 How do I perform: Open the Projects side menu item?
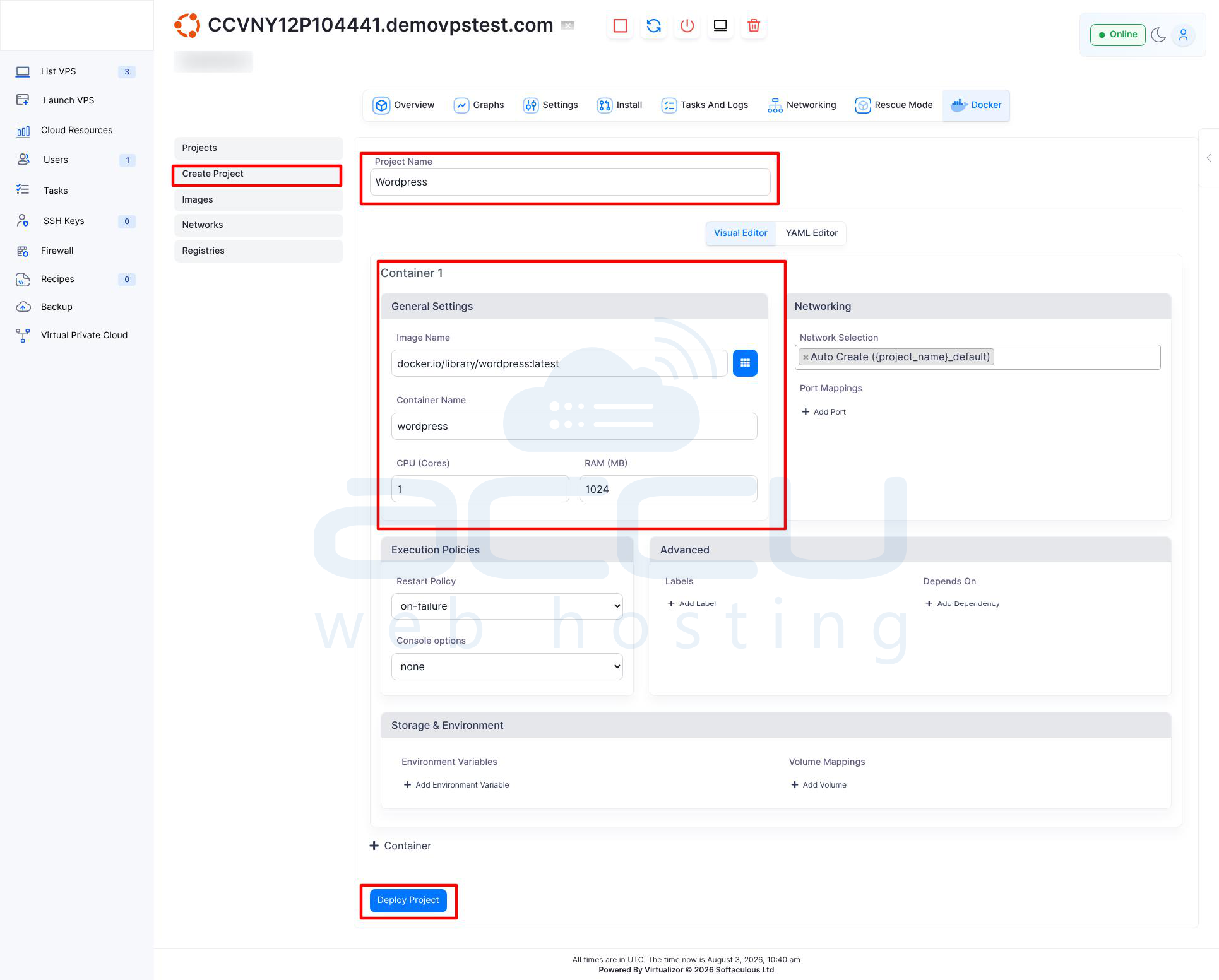click(258, 148)
